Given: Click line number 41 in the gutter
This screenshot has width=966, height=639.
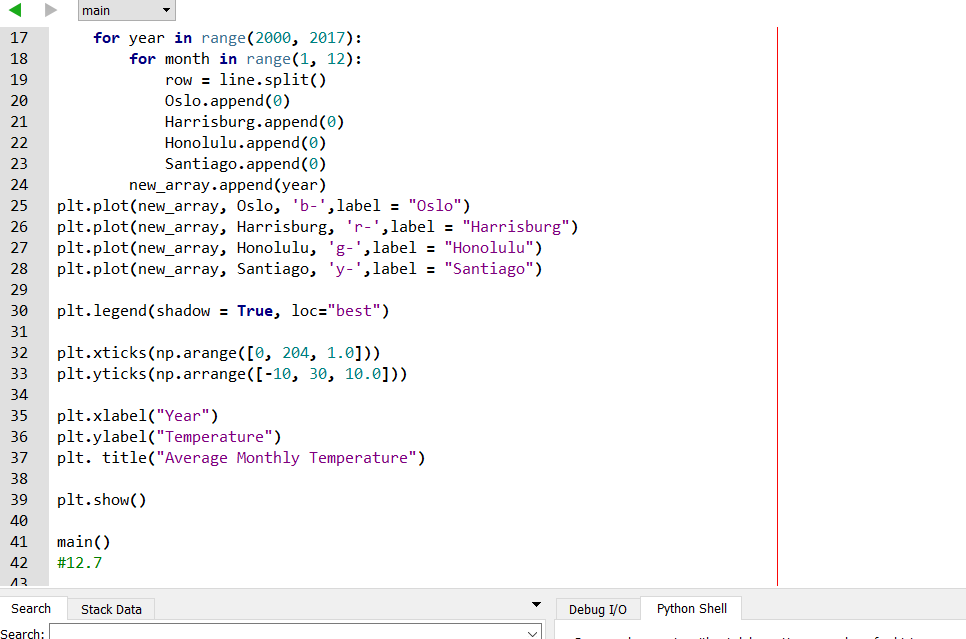Looking at the screenshot, I should (19, 541).
